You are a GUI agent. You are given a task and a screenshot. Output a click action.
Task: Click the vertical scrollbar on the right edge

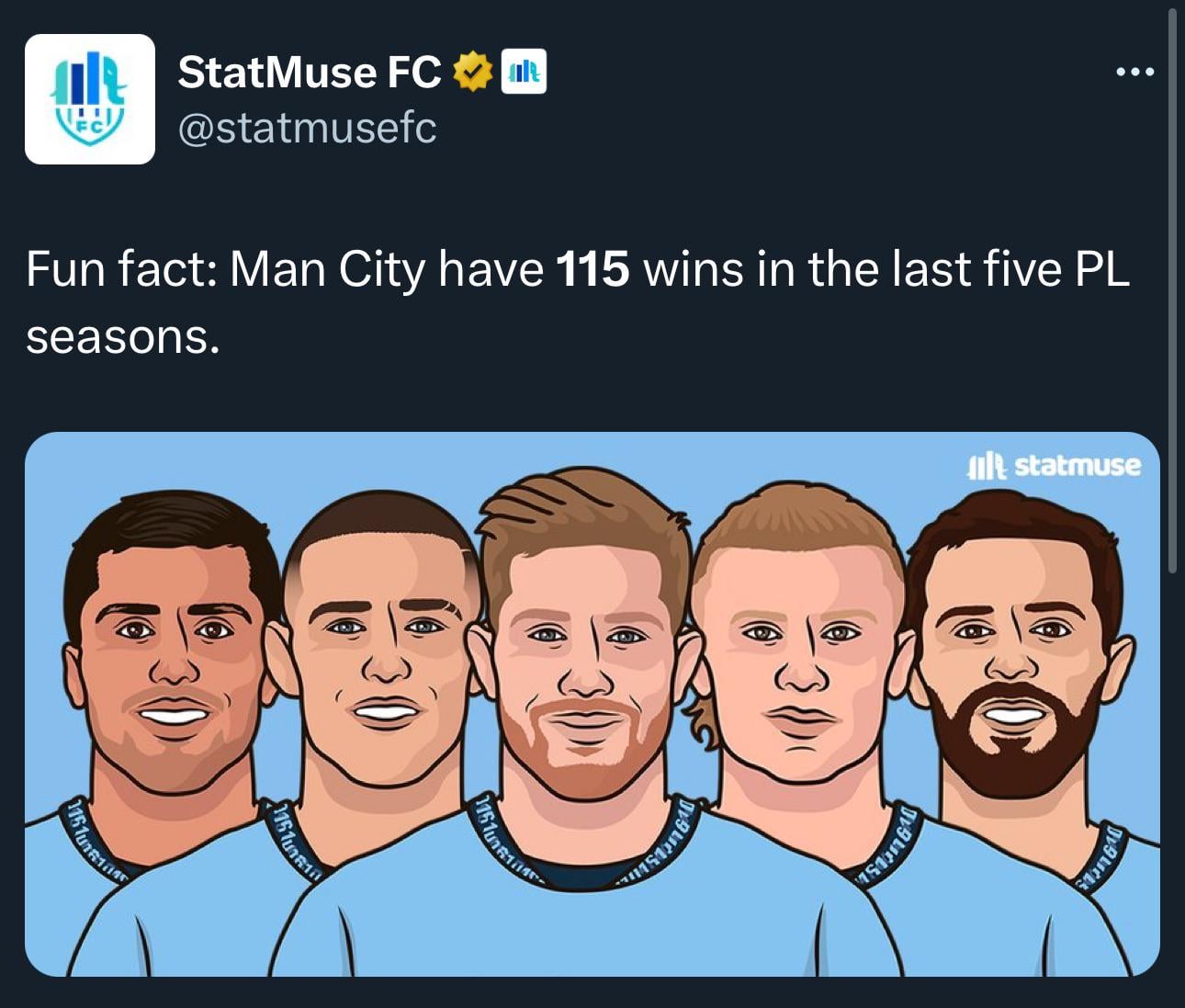pos(1172,291)
